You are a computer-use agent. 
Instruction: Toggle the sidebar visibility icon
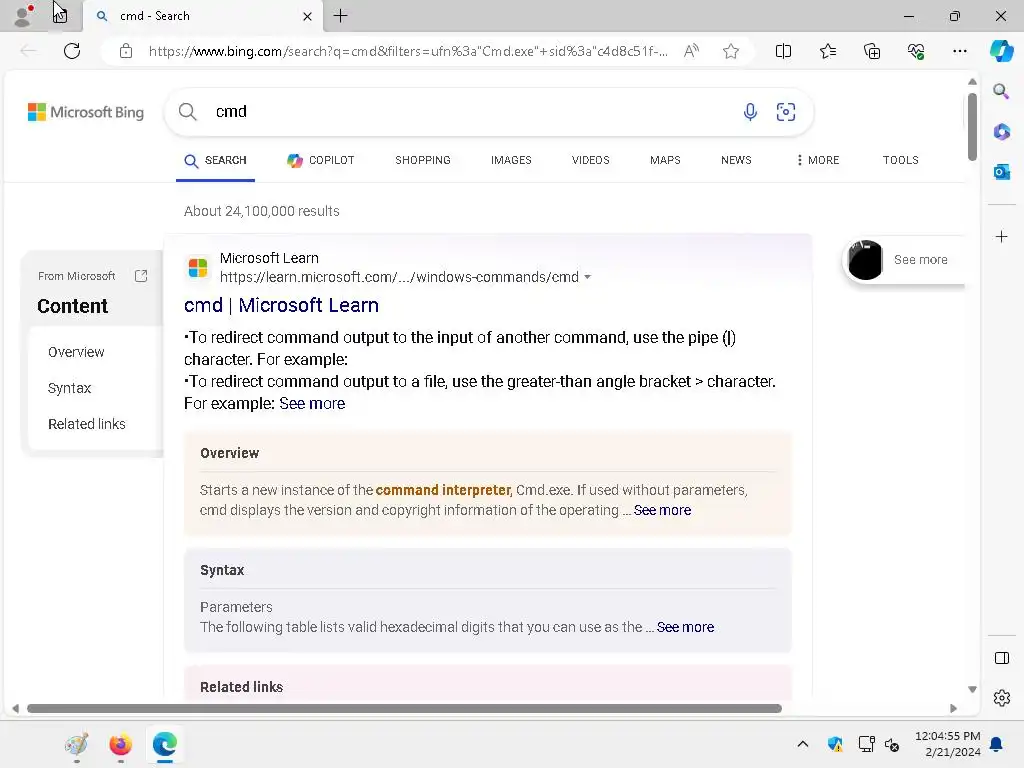point(1001,658)
